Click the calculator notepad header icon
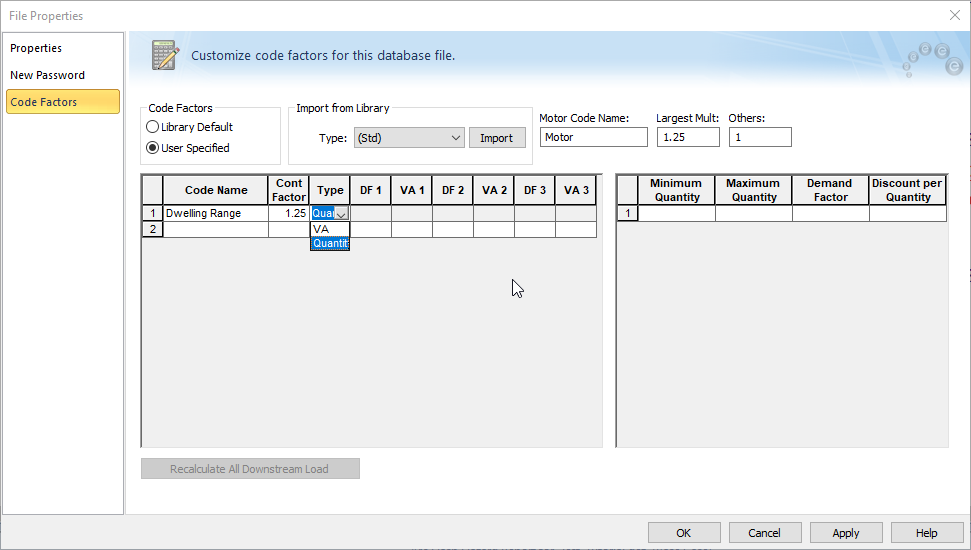 click(x=165, y=55)
